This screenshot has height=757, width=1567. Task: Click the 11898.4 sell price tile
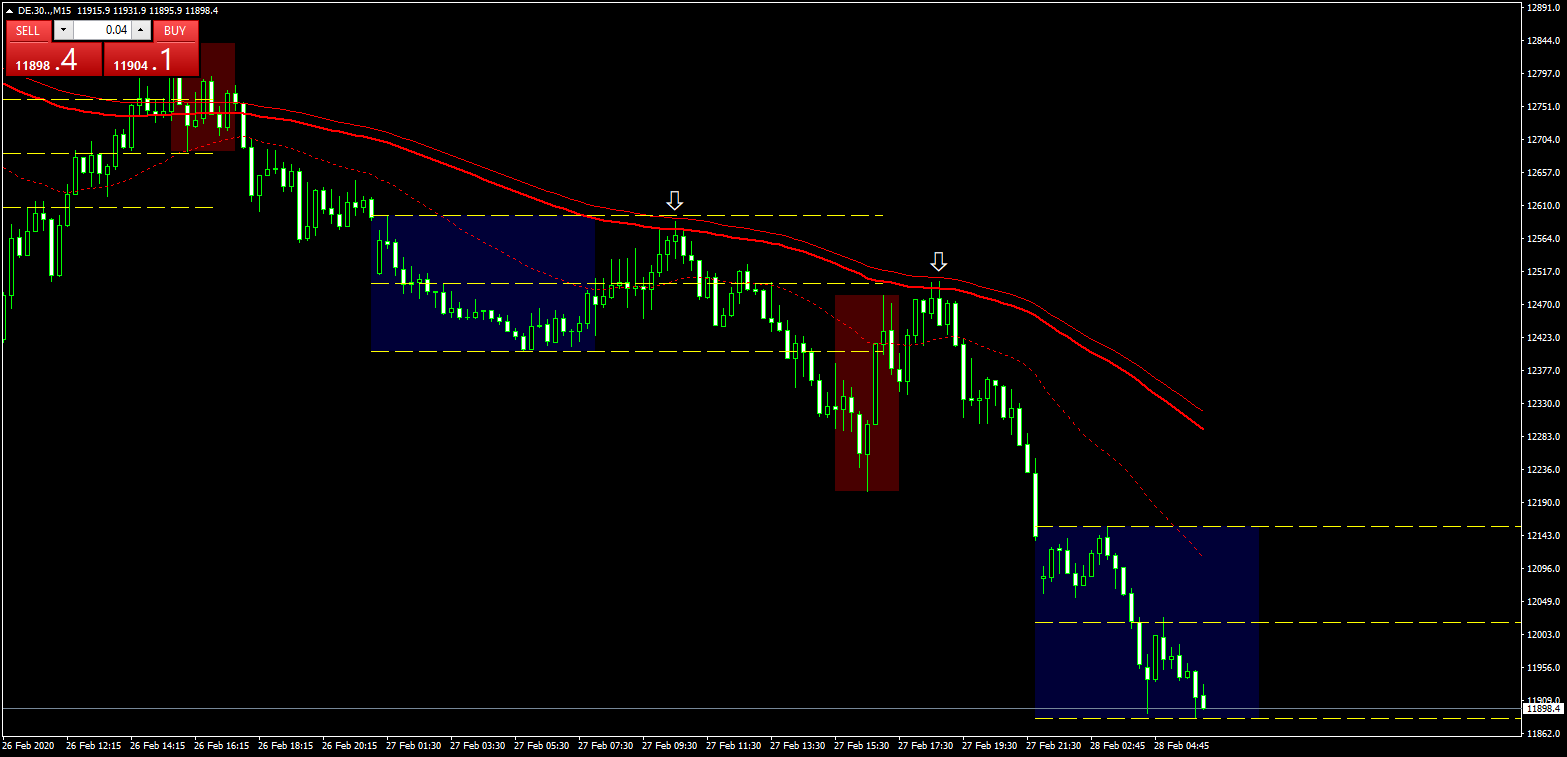[x=53, y=61]
